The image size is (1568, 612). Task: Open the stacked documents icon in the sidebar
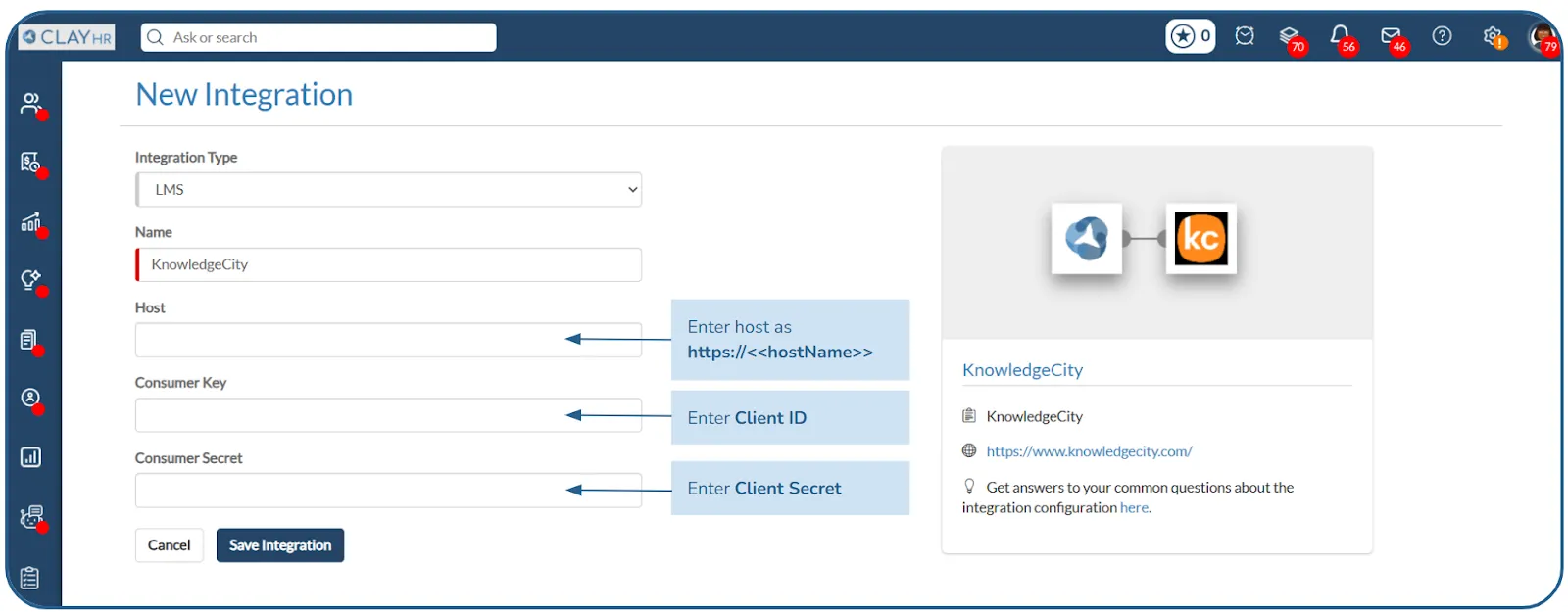click(x=29, y=340)
